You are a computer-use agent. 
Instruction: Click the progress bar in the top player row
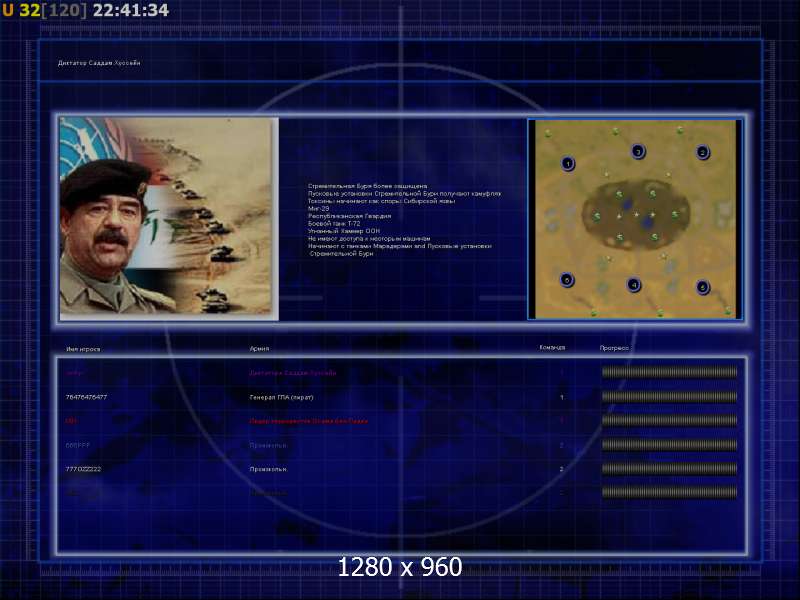(x=669, y=372)
